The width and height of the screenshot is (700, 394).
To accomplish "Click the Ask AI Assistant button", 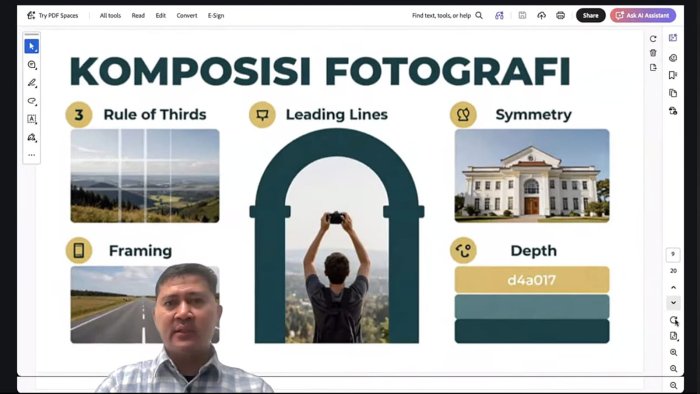I will pos(643,16).
